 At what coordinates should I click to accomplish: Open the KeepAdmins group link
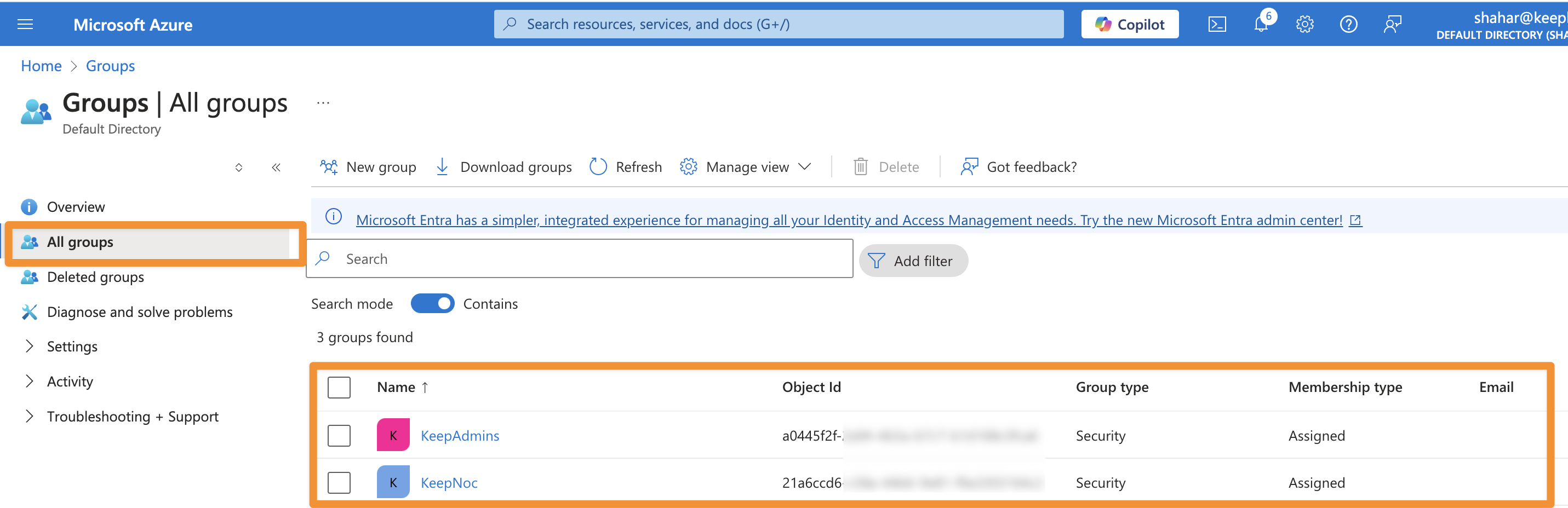460,436
